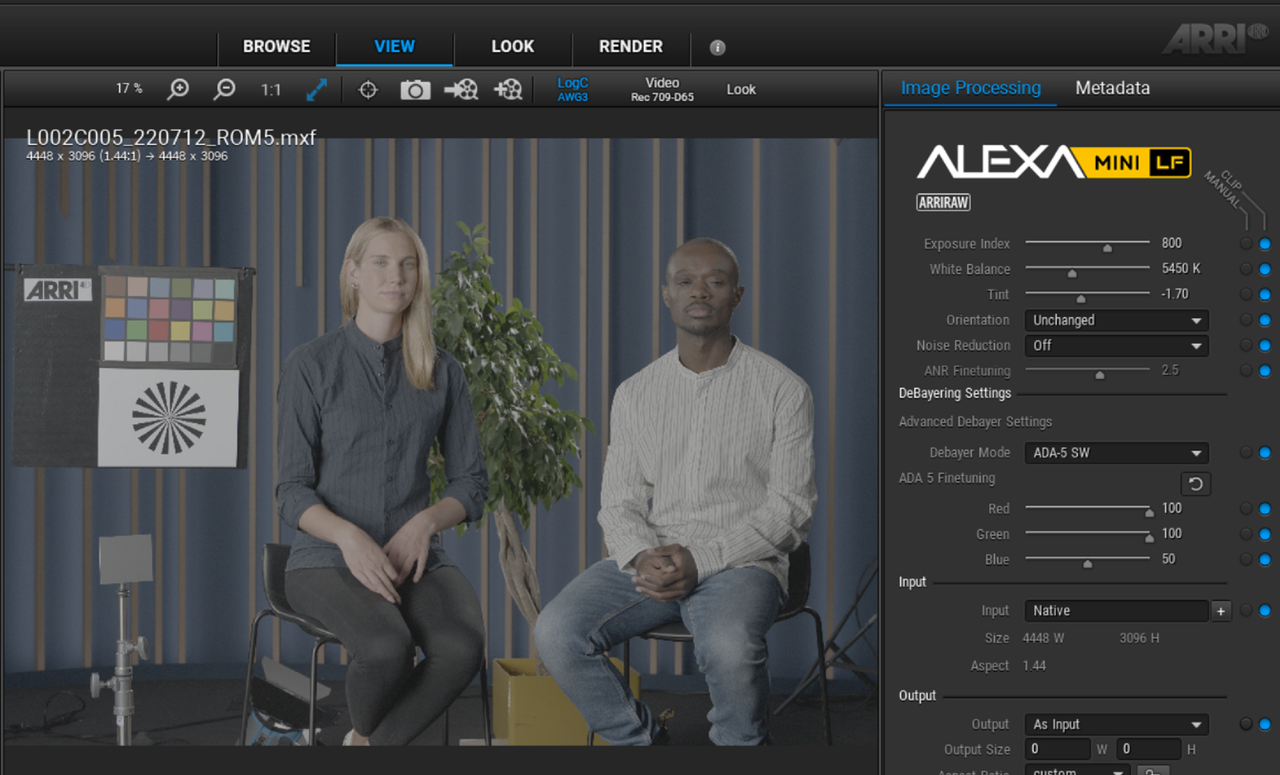The height and width of the screenshot is (775, 1280).
Task: Select LogC AWG3 display mode
Action: click(573, 90)
